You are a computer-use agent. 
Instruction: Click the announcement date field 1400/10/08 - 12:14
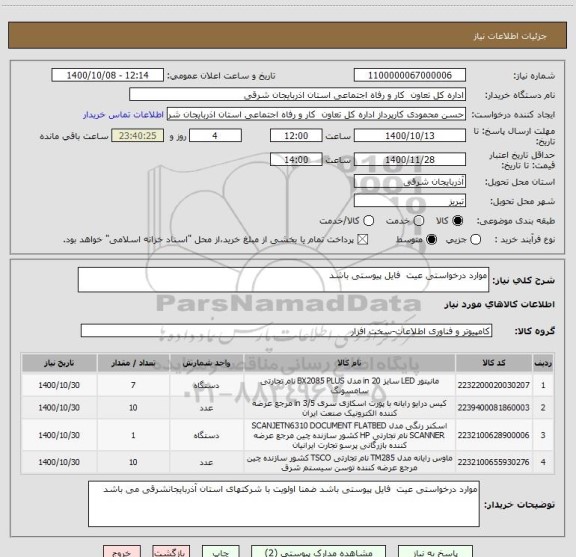click(108, 75)
